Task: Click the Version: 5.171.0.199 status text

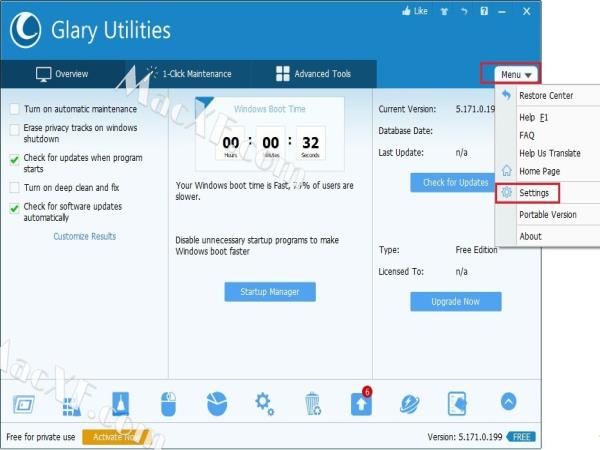Action: 465,437
